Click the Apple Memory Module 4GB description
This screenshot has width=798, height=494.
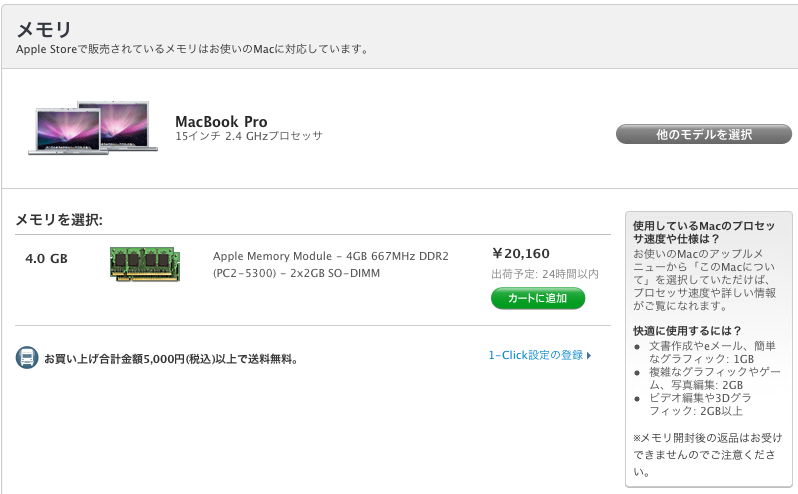click(x=331, y=265)
